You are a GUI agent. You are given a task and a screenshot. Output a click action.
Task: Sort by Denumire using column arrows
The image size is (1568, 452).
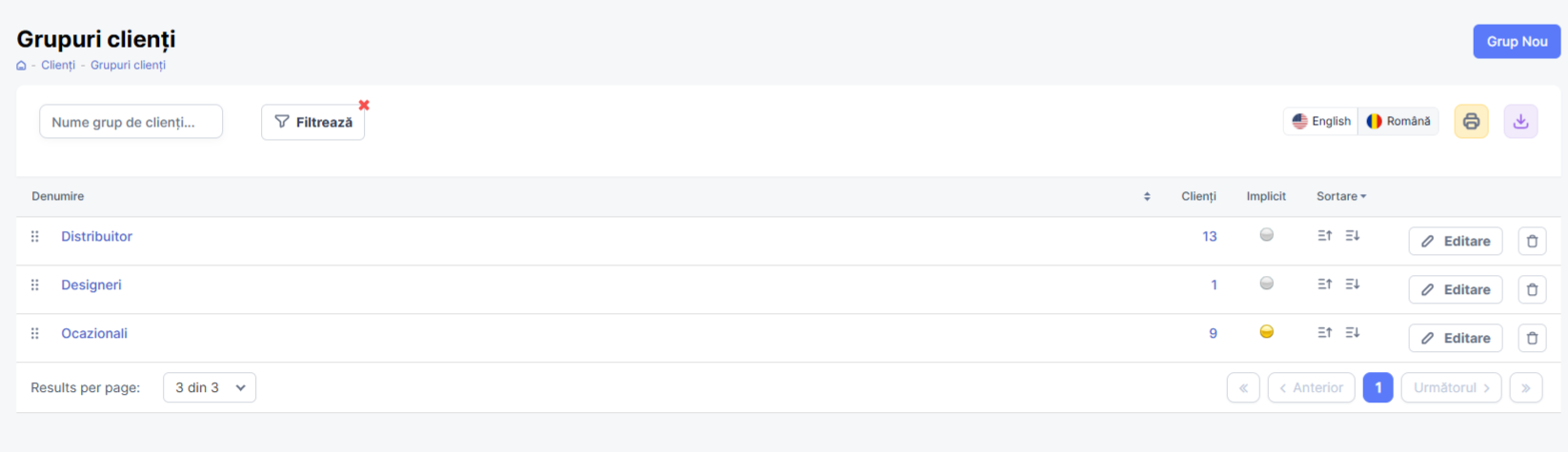click(1147, 196)
